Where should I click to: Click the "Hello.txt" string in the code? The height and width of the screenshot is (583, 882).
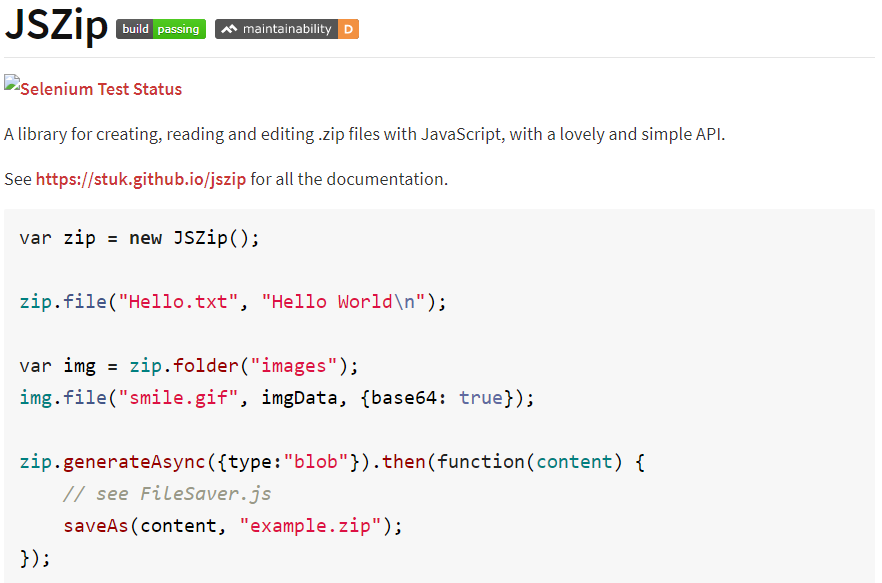tap(178, 302)
